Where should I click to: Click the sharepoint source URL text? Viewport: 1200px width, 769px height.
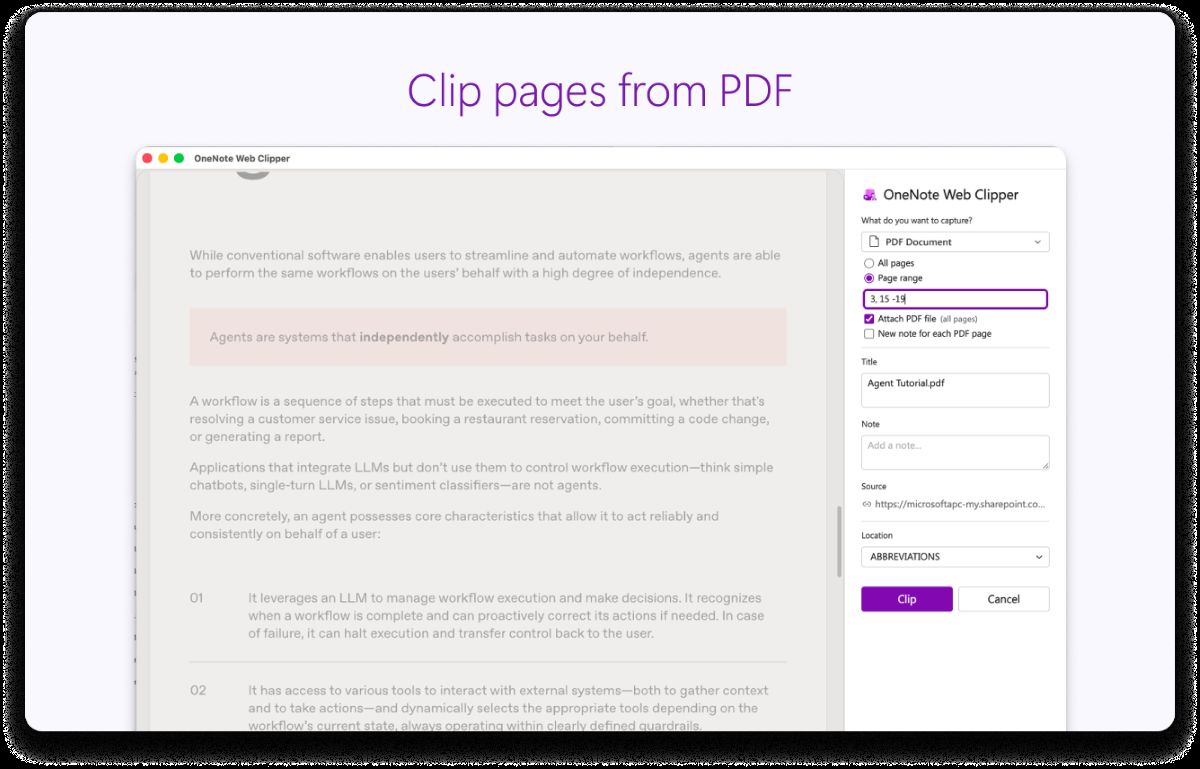960,504
